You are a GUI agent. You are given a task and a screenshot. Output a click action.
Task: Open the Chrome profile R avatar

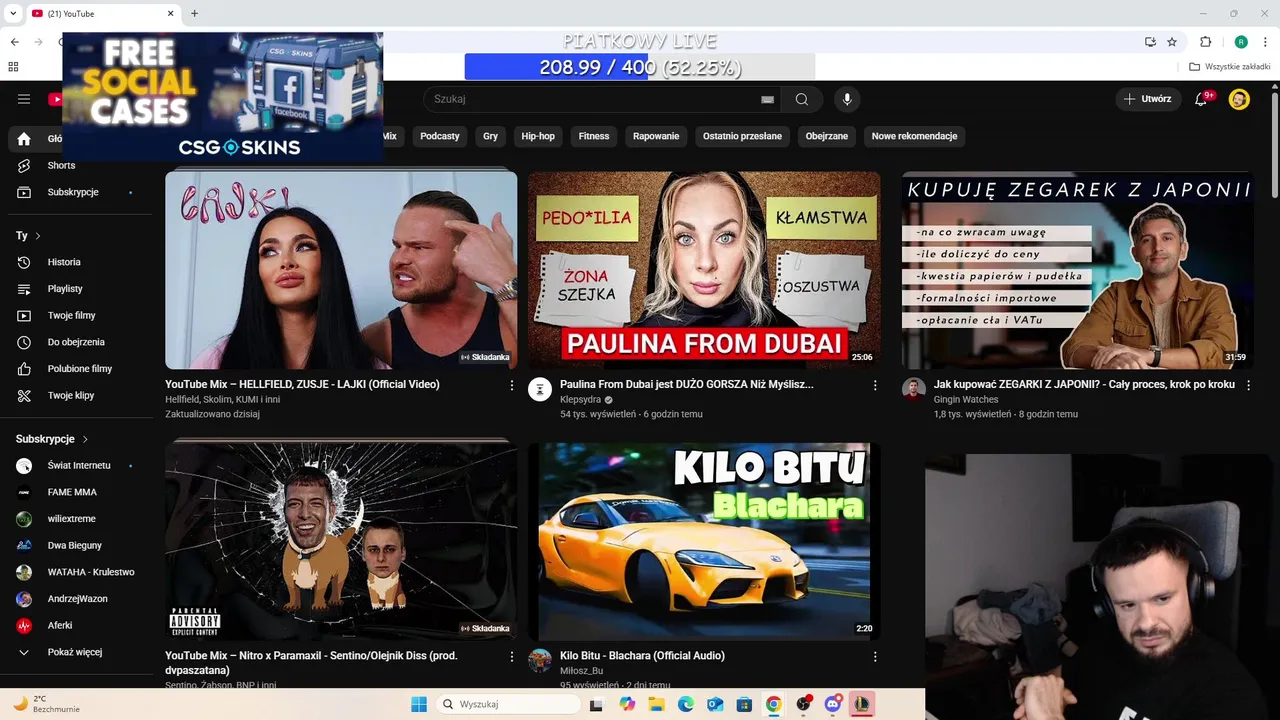pyautogui.click(x=1241, y=42)
